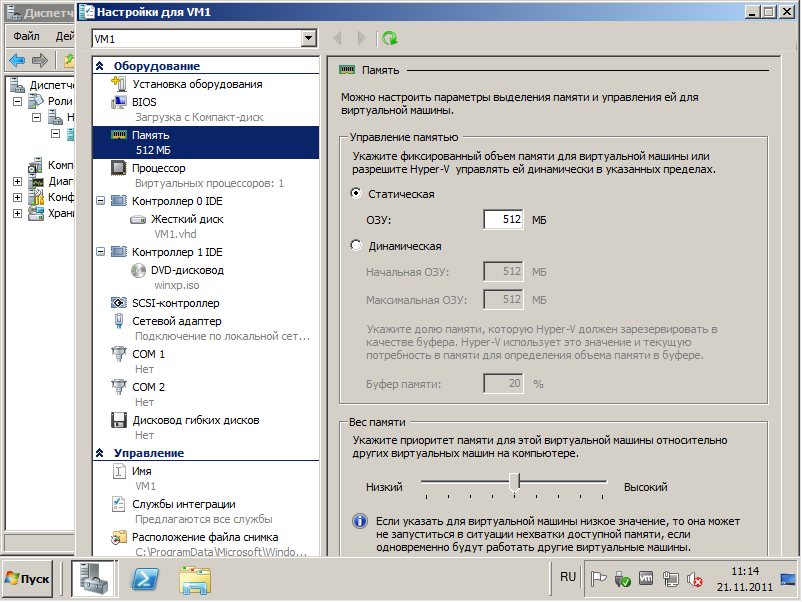
Task: Select the DVD-дисковод disc icon
Action: (x=138, y=270)
